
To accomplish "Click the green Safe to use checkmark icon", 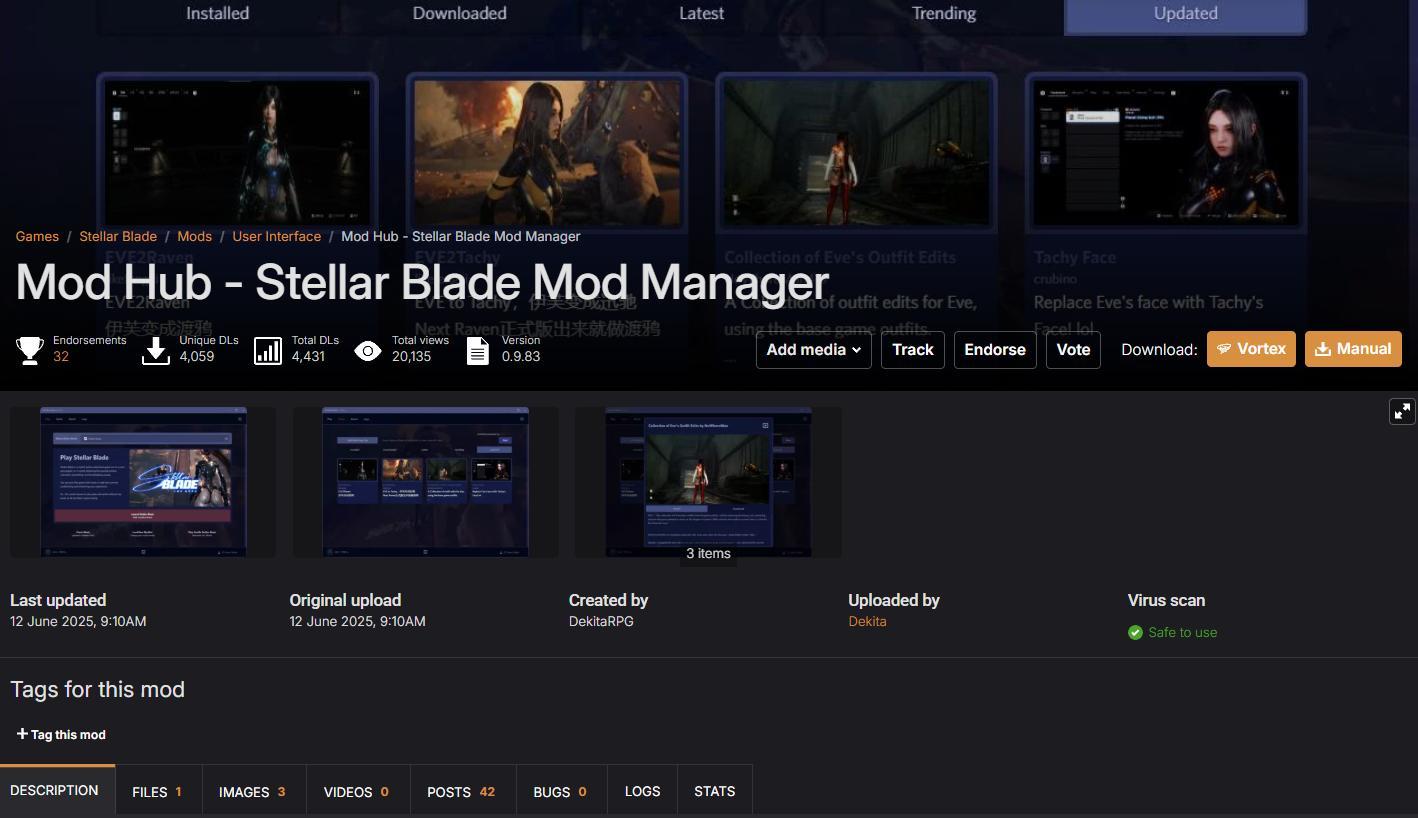I will 1135,632.
